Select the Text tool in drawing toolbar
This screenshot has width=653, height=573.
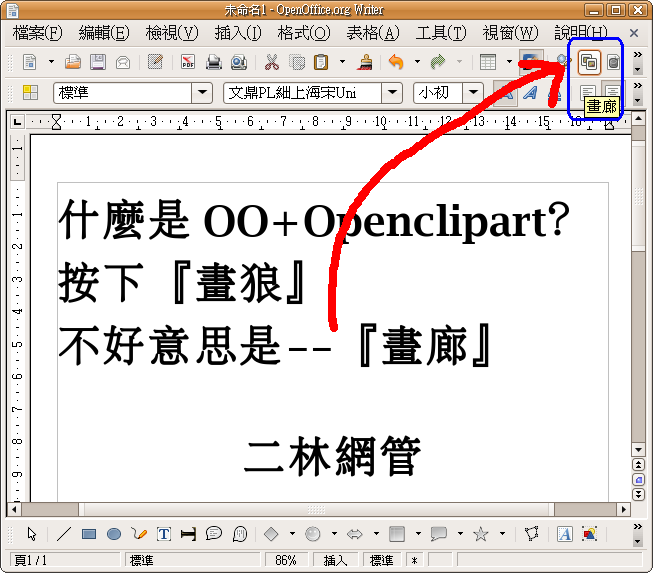pyautogui.click(x=163, y=534)
